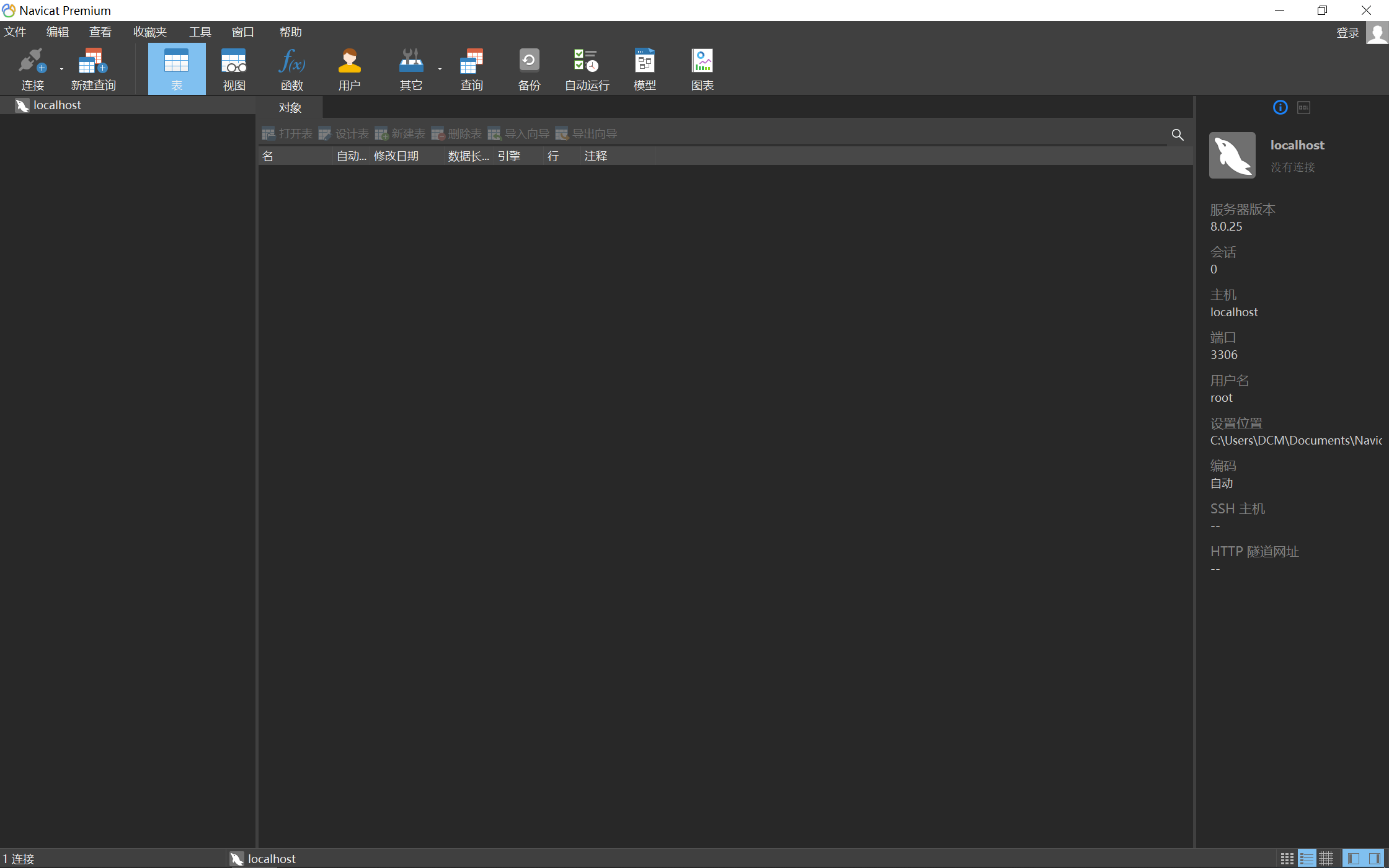
Task: Click the username value root
Action: coord(1221,398)
